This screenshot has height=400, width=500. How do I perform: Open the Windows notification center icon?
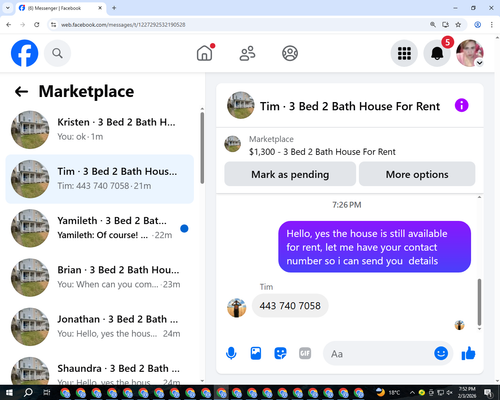click(x=488, y=393)
